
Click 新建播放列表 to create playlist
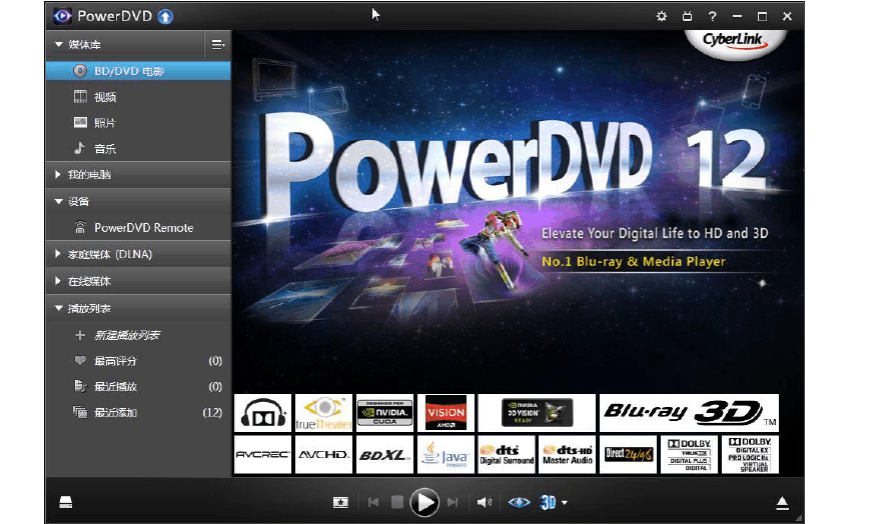click(127, 335)
